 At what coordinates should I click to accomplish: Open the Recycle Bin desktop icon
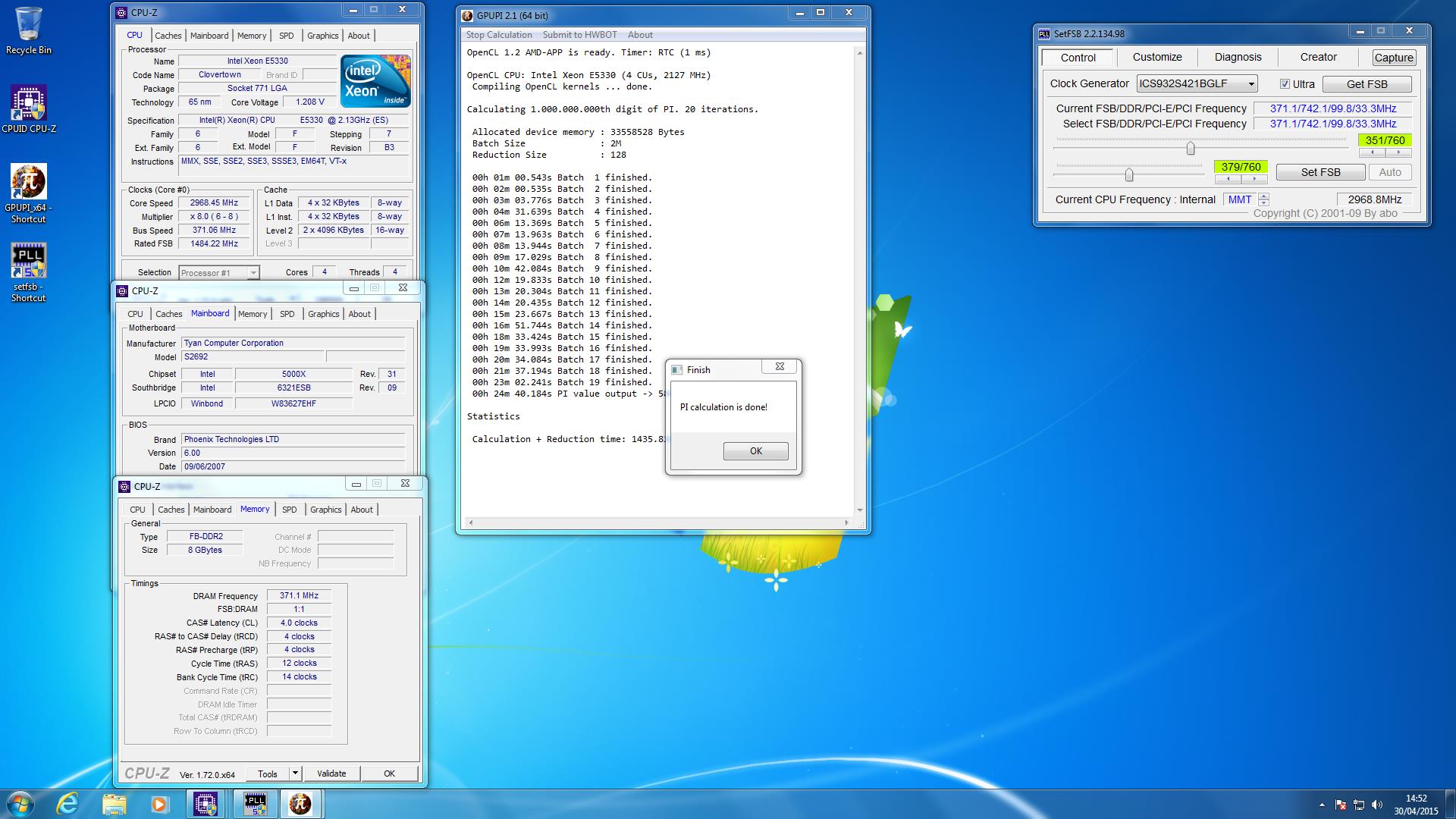28,30
